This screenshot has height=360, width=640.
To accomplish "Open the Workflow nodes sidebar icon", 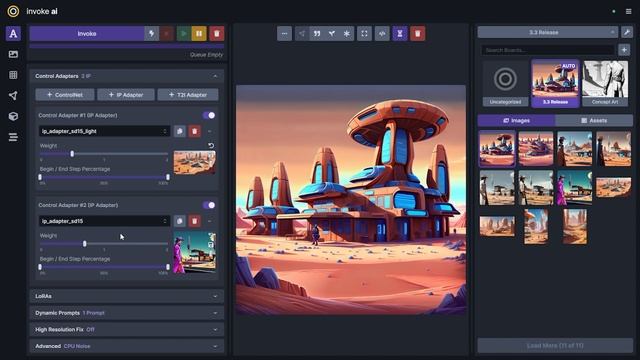I will [13, 96].
